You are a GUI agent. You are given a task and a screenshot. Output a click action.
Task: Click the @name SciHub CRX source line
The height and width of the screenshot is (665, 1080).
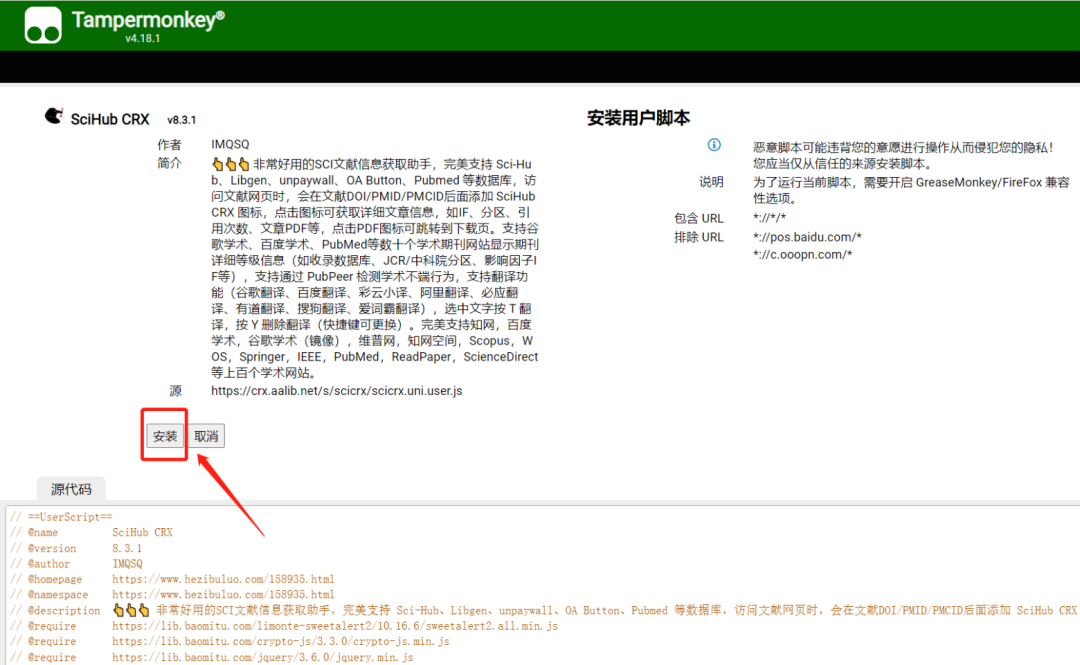tap(92, 533)
